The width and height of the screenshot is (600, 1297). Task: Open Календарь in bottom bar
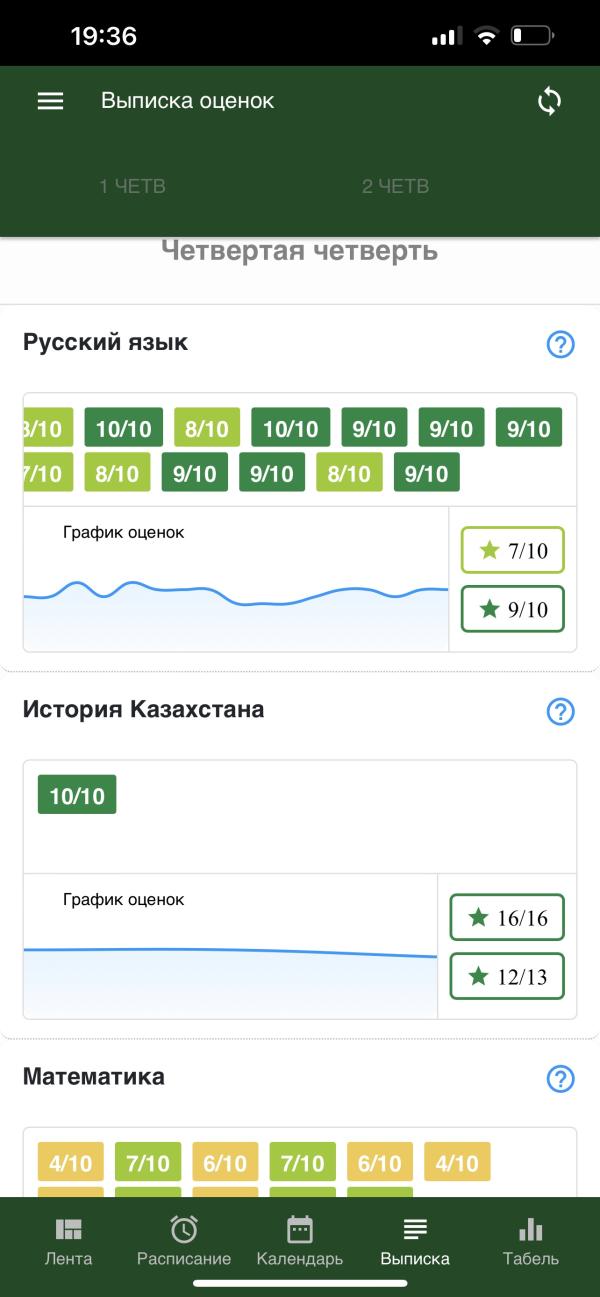(x=300, y=1241)
